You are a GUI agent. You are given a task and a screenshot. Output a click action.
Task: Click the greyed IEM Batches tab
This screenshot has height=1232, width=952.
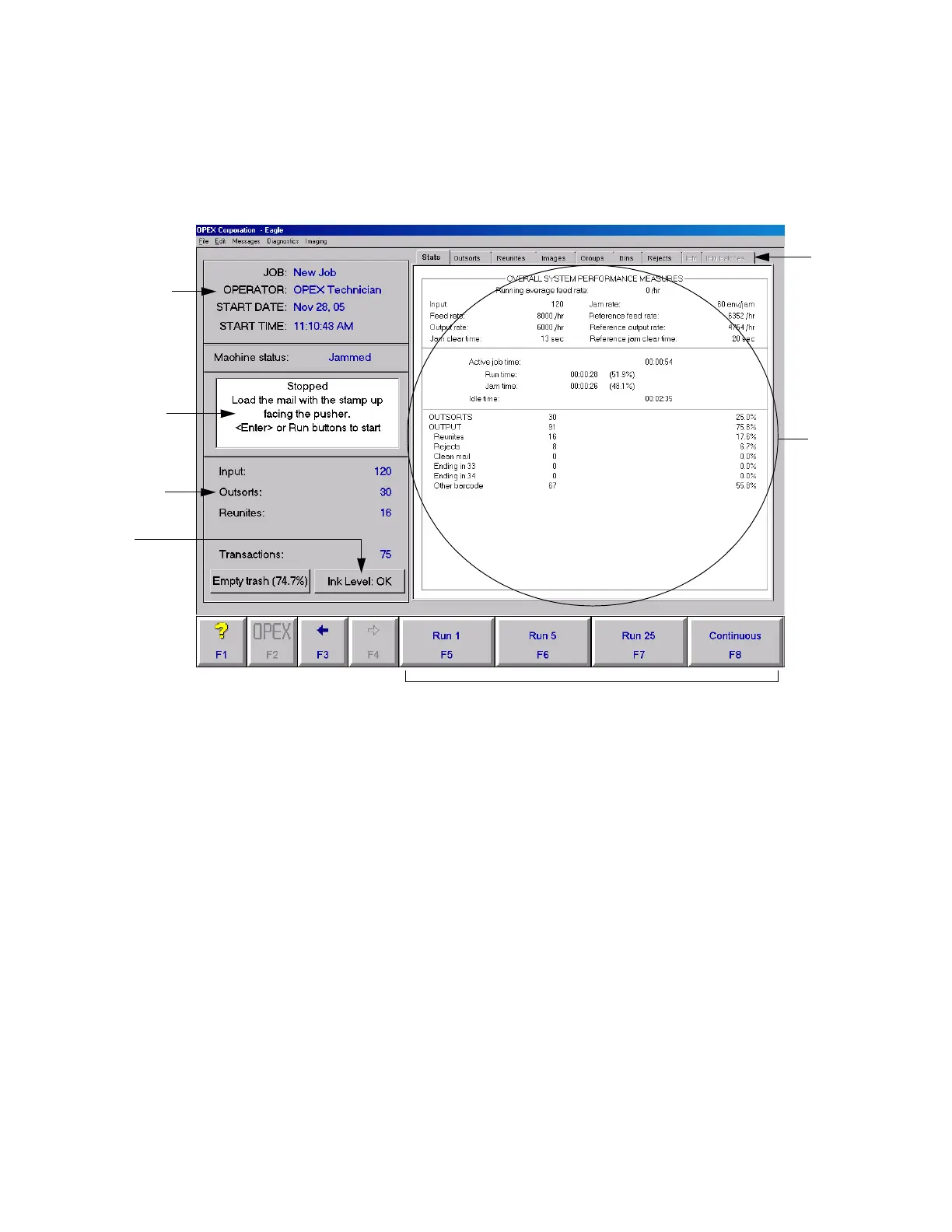[726, 258]
